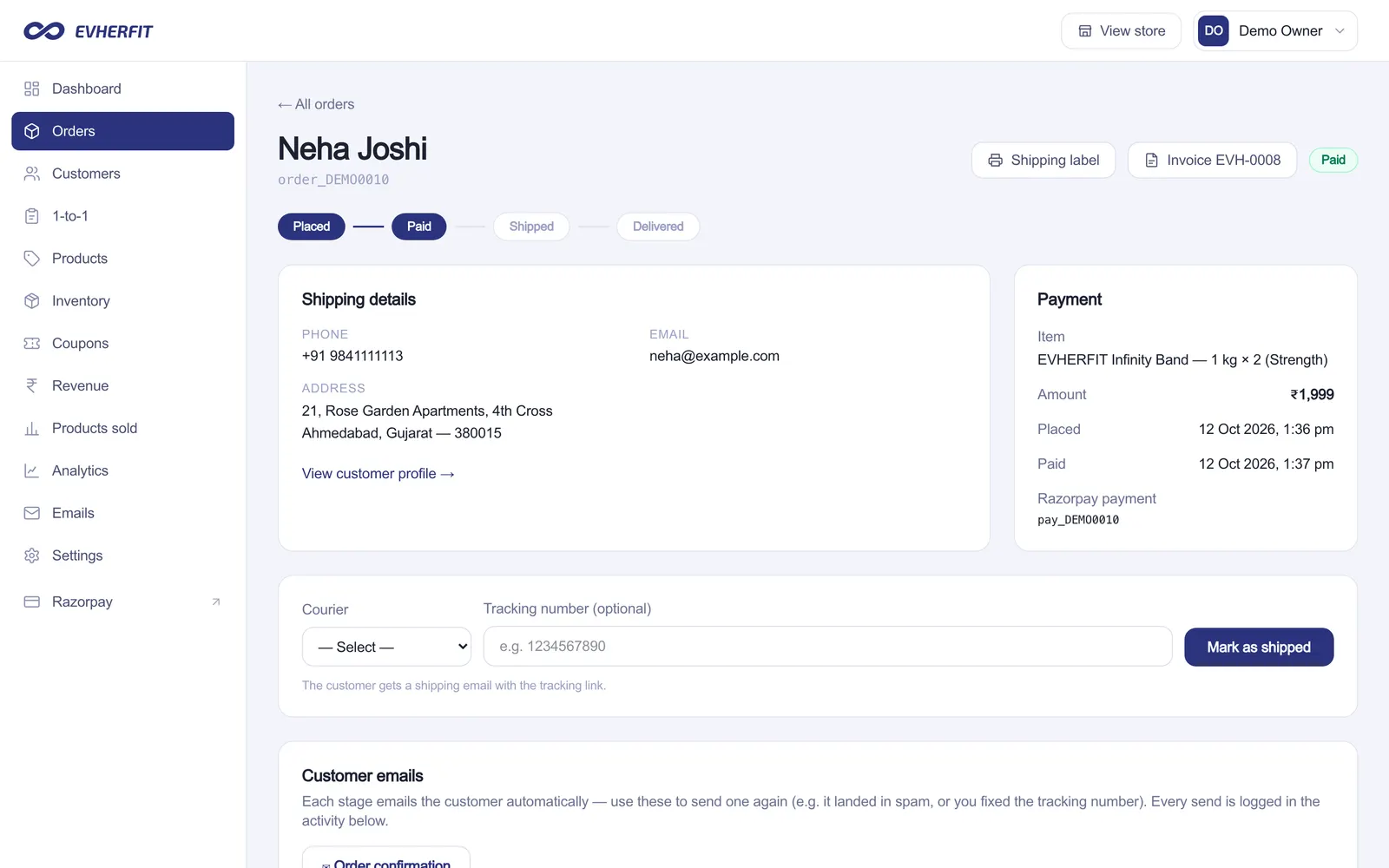Click the Razorpay card icon
The width and height of the screenshot is (1389, 868).
[x=32, y=602]
